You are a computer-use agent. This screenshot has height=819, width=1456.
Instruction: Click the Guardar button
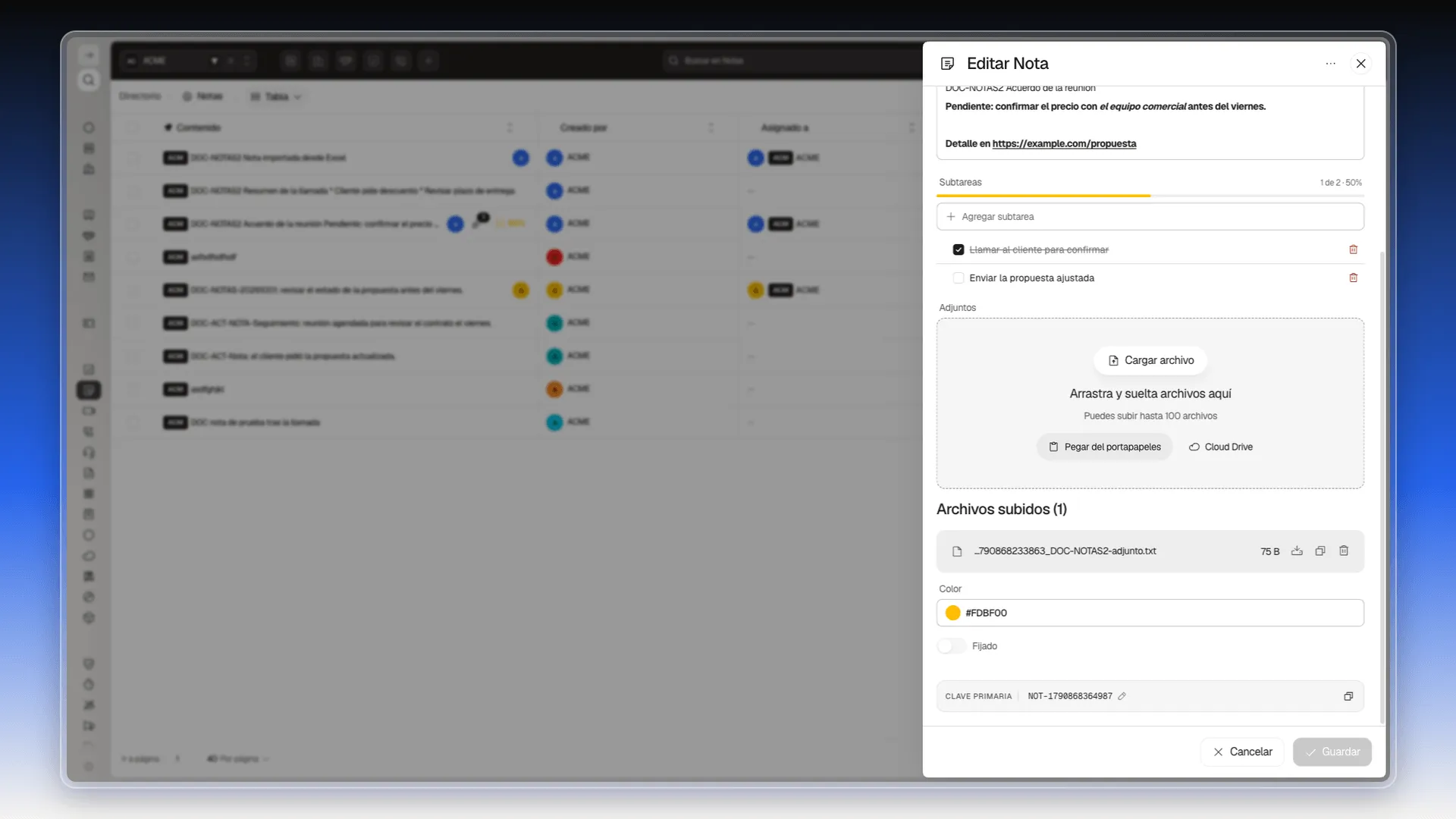1332,752
